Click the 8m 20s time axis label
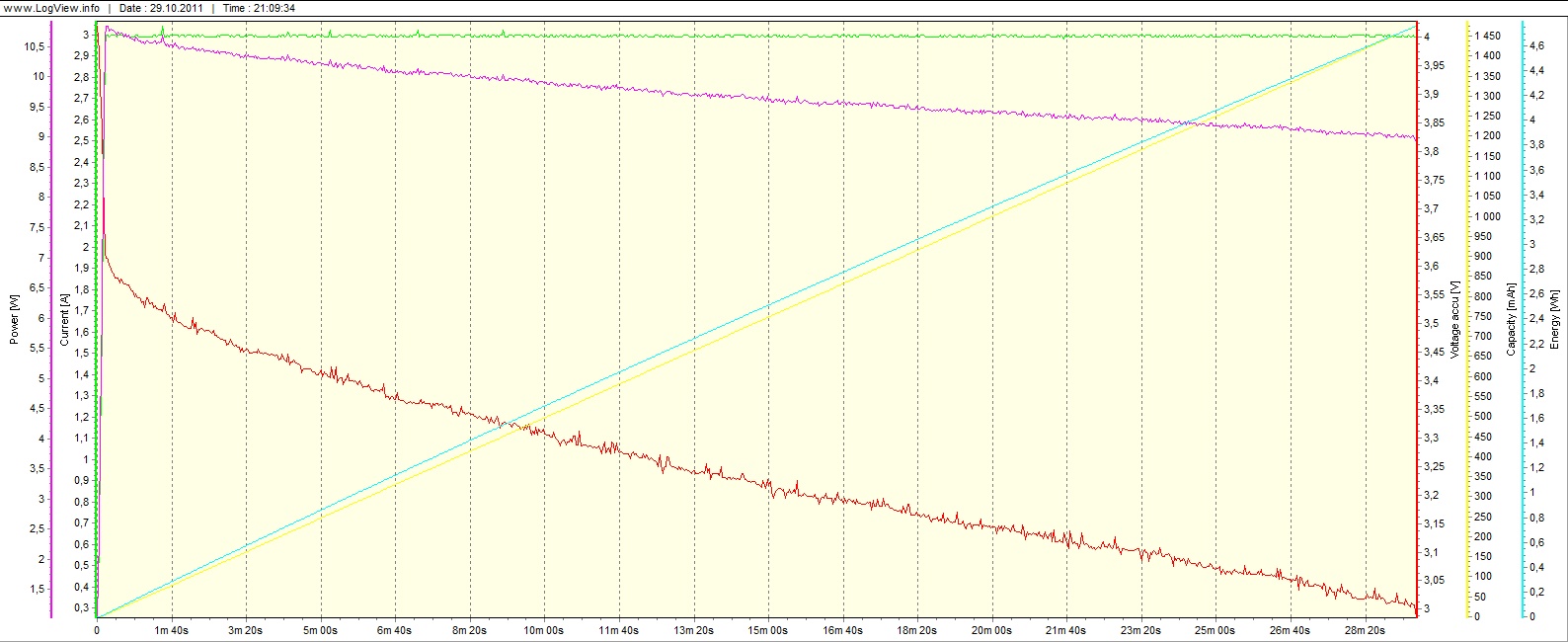The width and height of the screenshot is (1568, 642). [470, 629]
